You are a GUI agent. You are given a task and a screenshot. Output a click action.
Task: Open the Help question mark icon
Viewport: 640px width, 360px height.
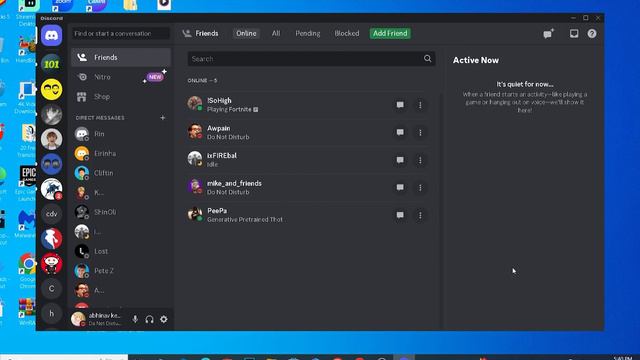592,33
